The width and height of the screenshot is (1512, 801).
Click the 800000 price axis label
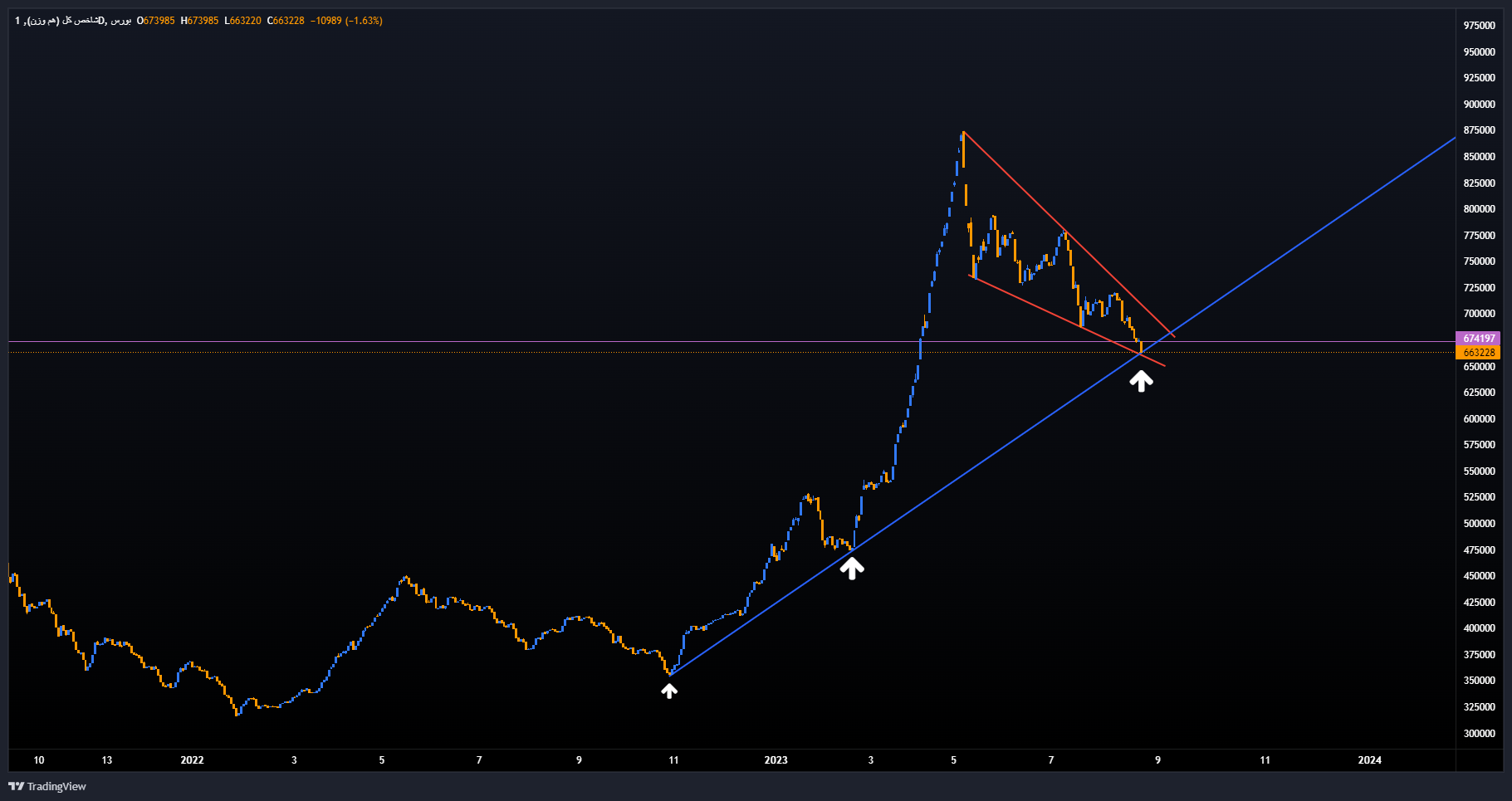tap(1480, 209)
